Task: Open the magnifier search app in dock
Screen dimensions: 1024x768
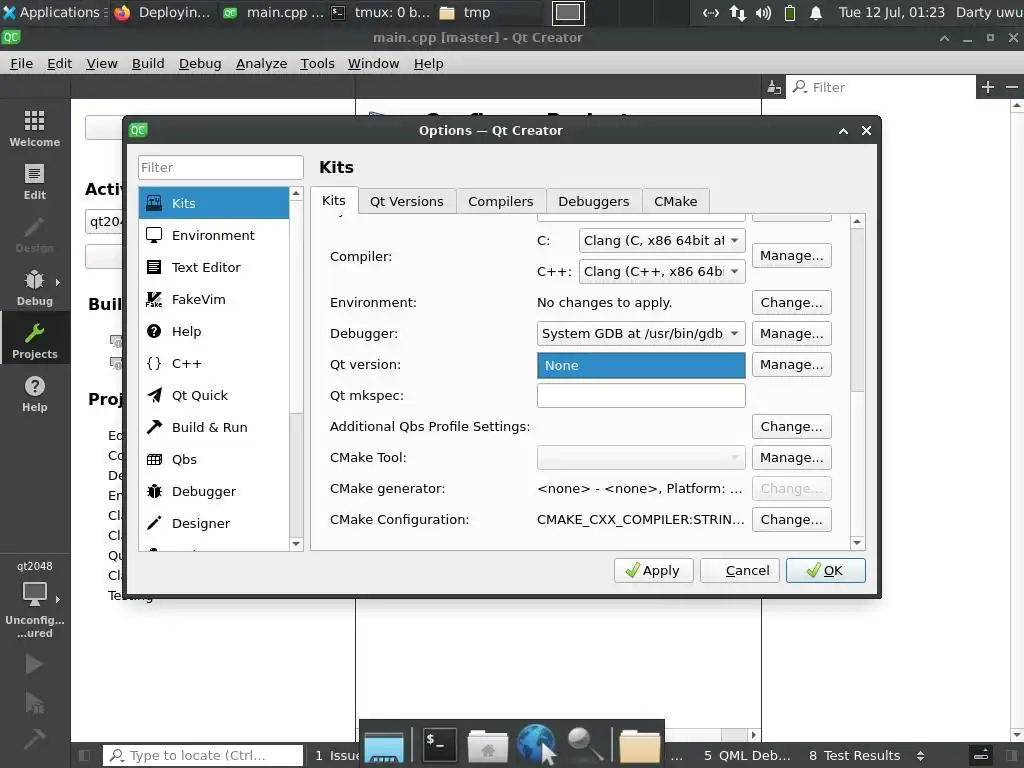Action: pos(584,744)
